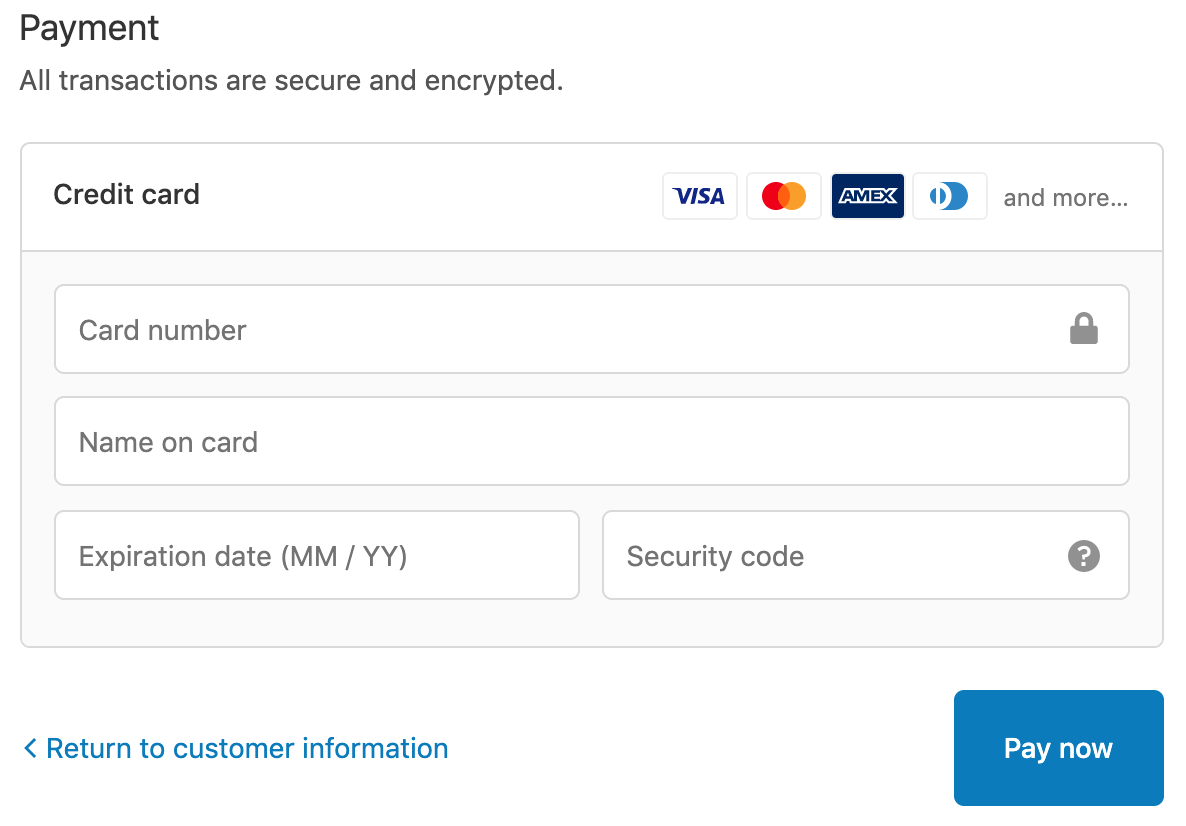Viewport: 1186px width, 826px height.
Task: Click the AMEX card logo
Action: coord(868,196)
